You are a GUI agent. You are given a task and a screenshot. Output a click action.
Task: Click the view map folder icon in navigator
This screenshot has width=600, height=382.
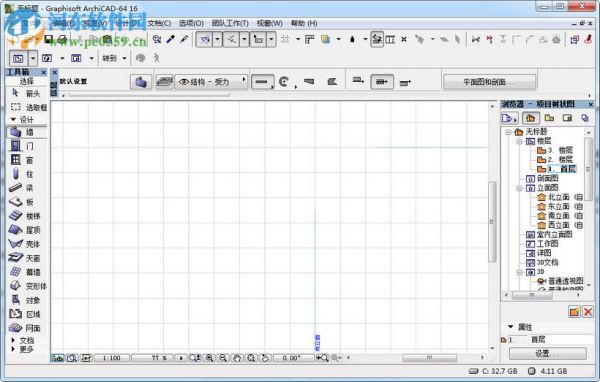(x=549, y=118)
